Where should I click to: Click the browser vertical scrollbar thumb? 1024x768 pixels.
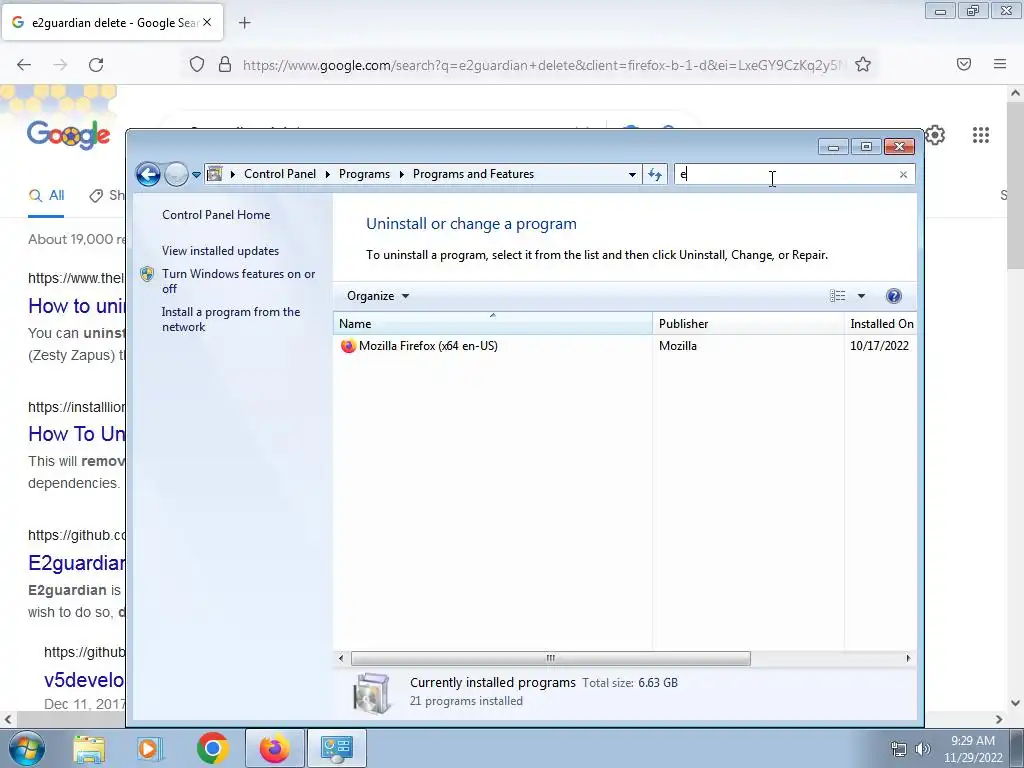tap(1016, 185)
